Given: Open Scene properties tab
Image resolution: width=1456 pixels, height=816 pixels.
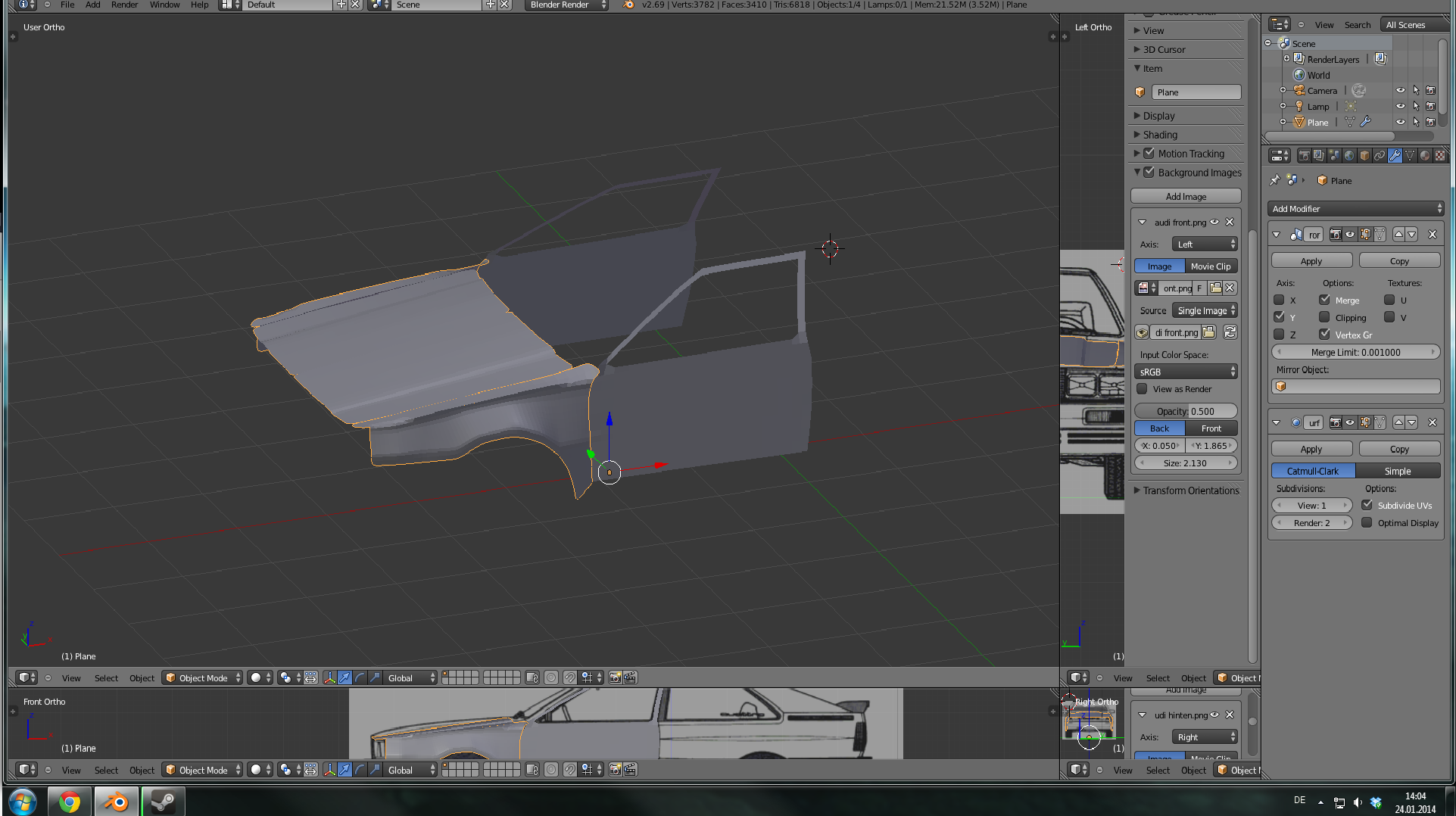Looking at the screenshot, I should [x=1334, y=156].
